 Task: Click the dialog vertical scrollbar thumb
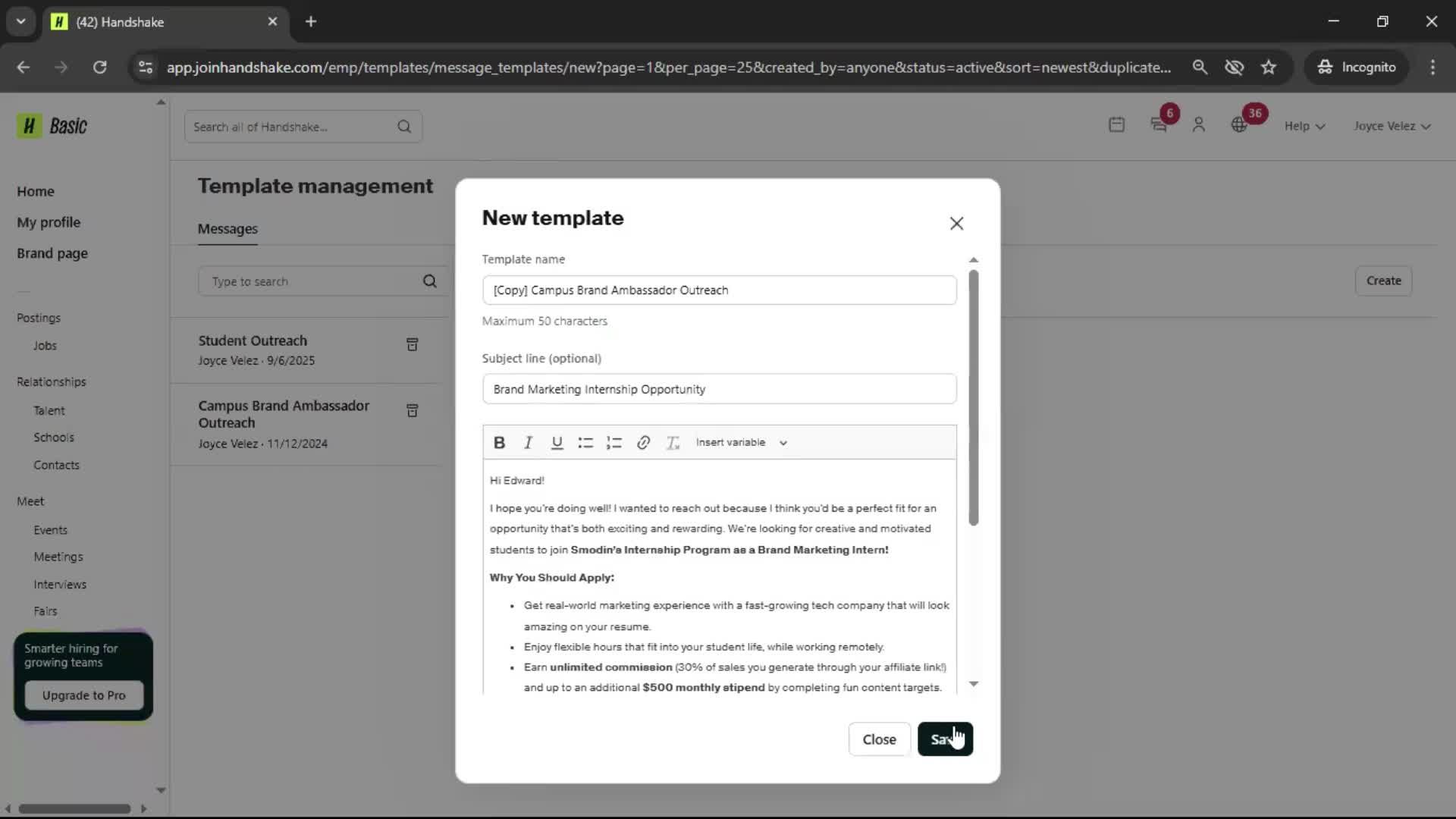pyautogui.click(x=974, y=398)
